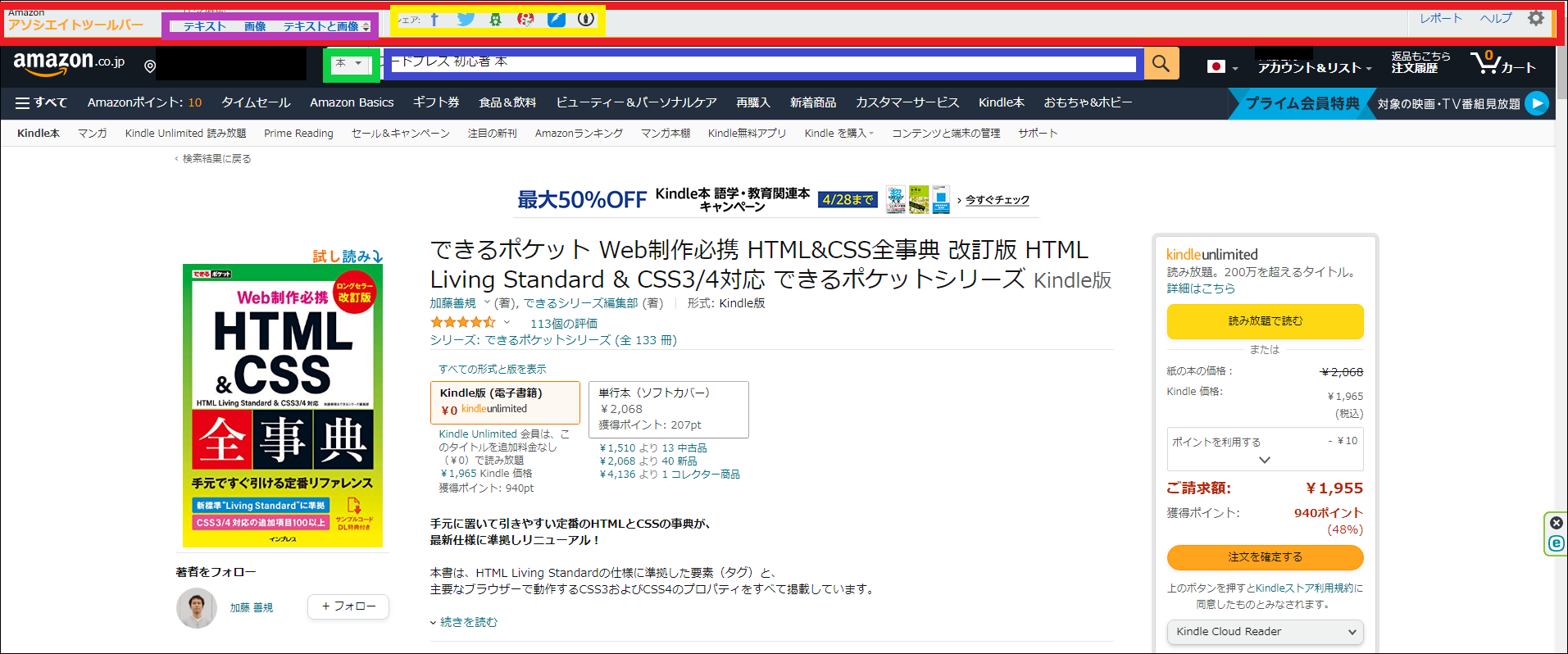The height and width of the screenshot is (654, 1568).
Task: Open 注文履歴 returns and orders
Action: 1420,62
